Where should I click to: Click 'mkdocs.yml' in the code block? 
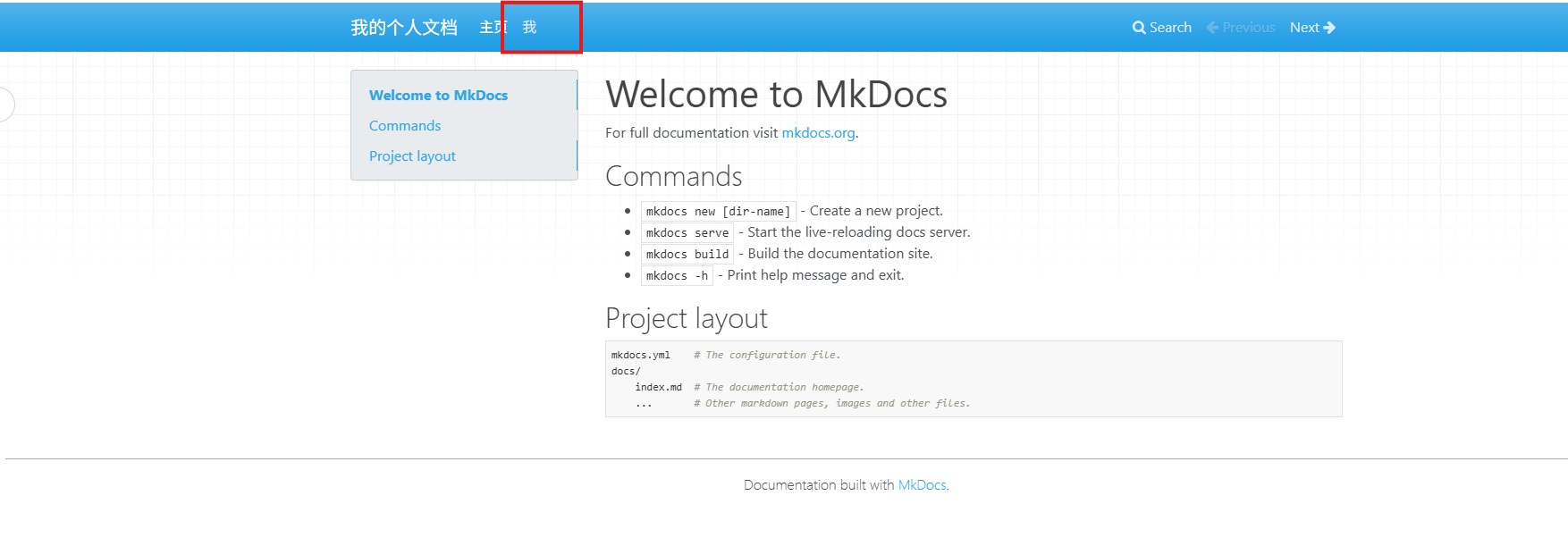641,356
